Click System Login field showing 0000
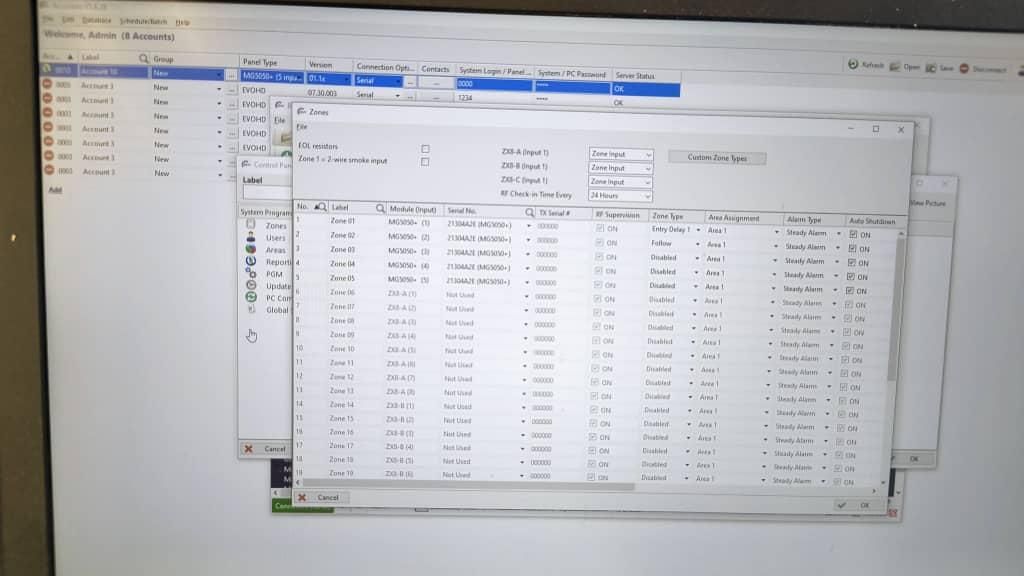The height and width of the screenshot is (576, 1024). click(x=494, y=84)
